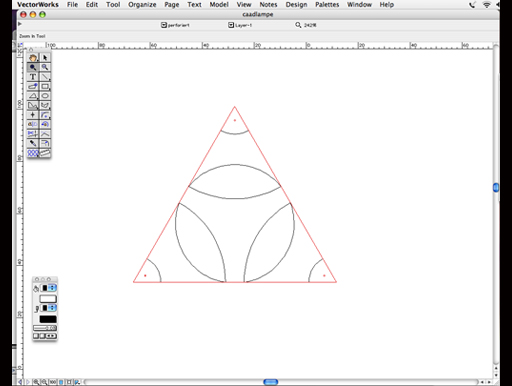Select the Trim/Split tool
512x386 pixels.
point(33,134)
